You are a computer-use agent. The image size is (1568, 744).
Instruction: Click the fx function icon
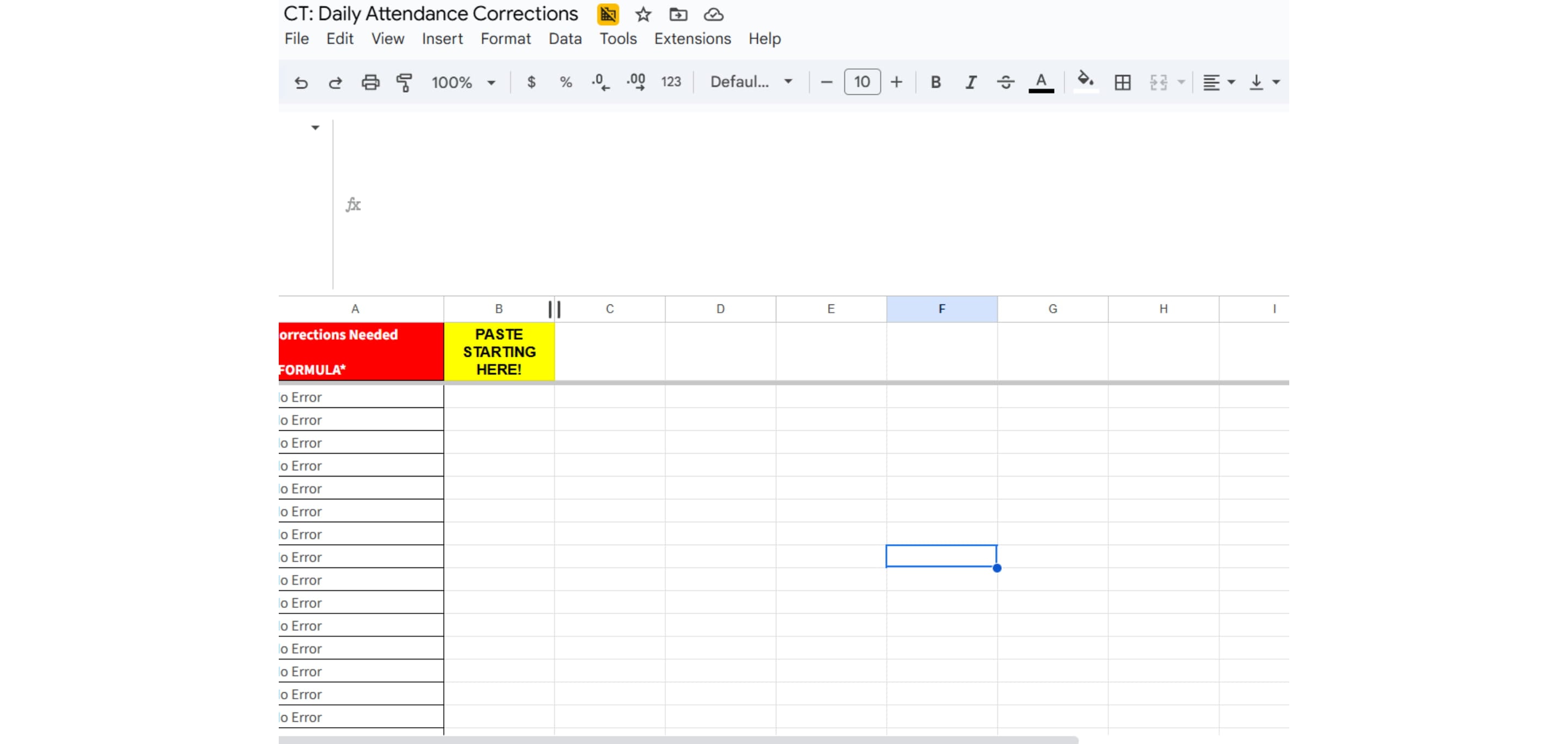click(x=353, y=205)
